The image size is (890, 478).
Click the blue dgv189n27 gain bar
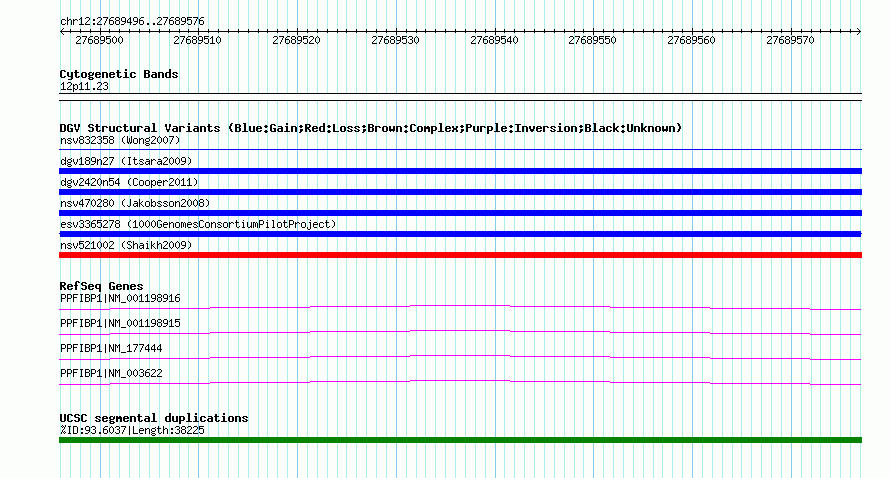(460, 171)
